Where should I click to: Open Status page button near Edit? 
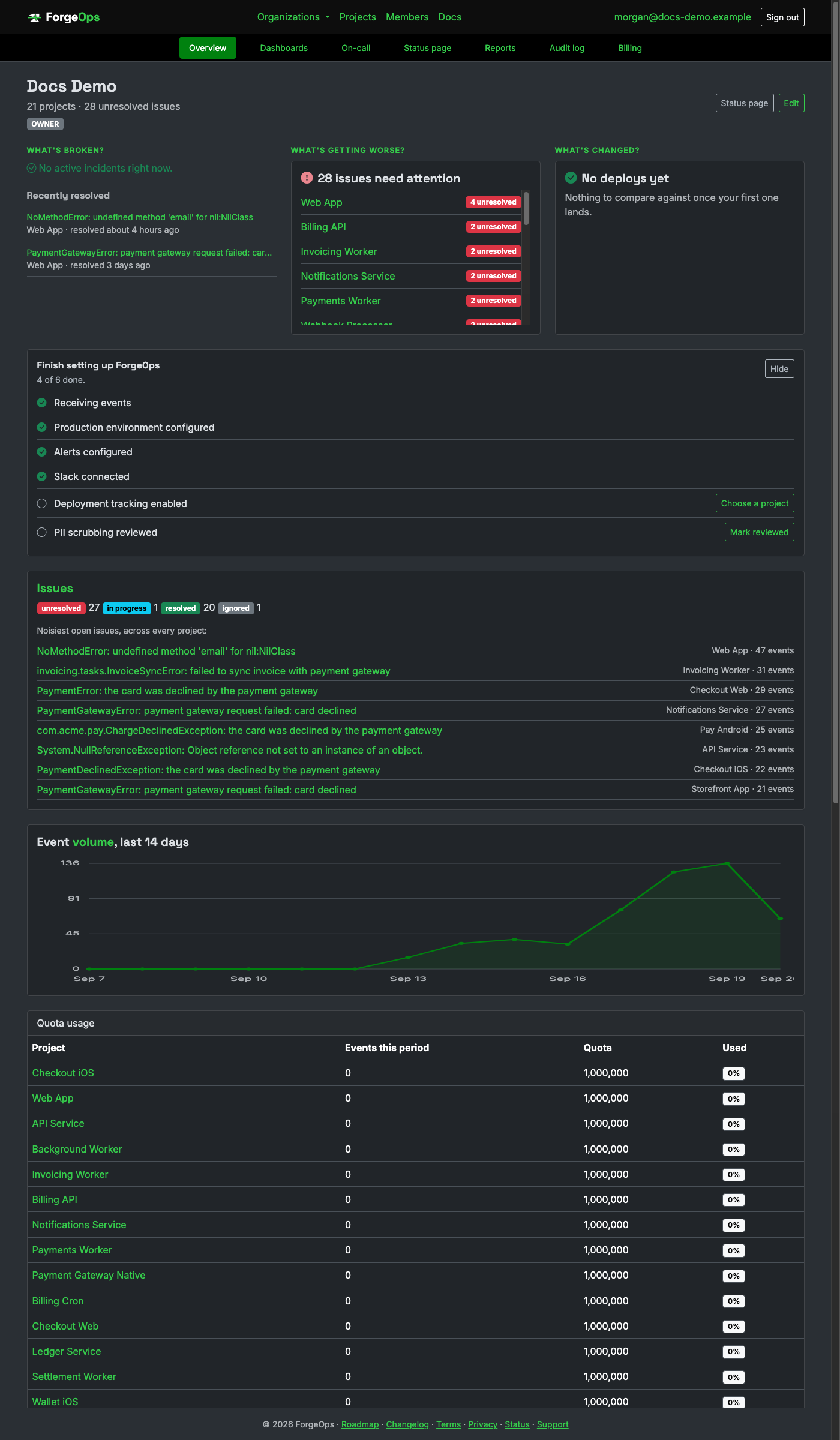coord(745,103)
